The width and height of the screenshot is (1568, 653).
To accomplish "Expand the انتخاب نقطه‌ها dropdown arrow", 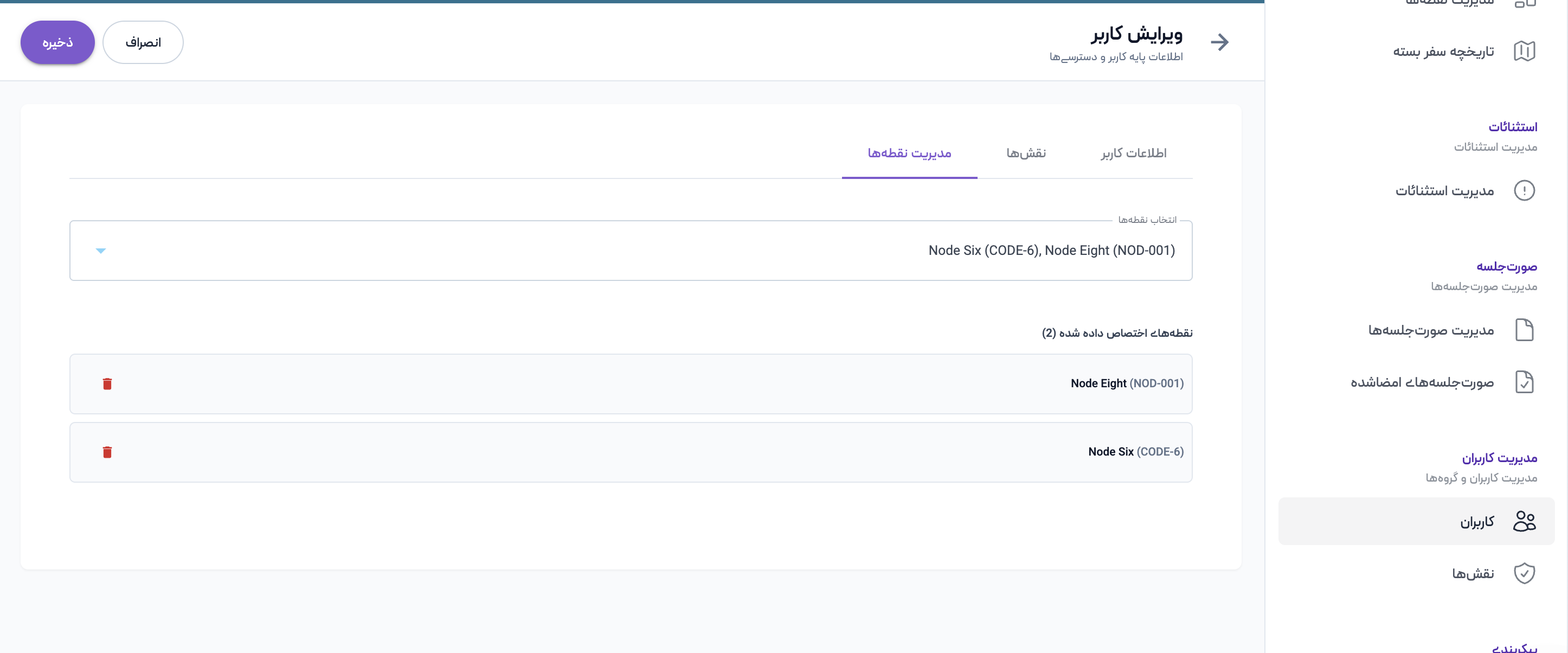I will (x=101, y=251).
